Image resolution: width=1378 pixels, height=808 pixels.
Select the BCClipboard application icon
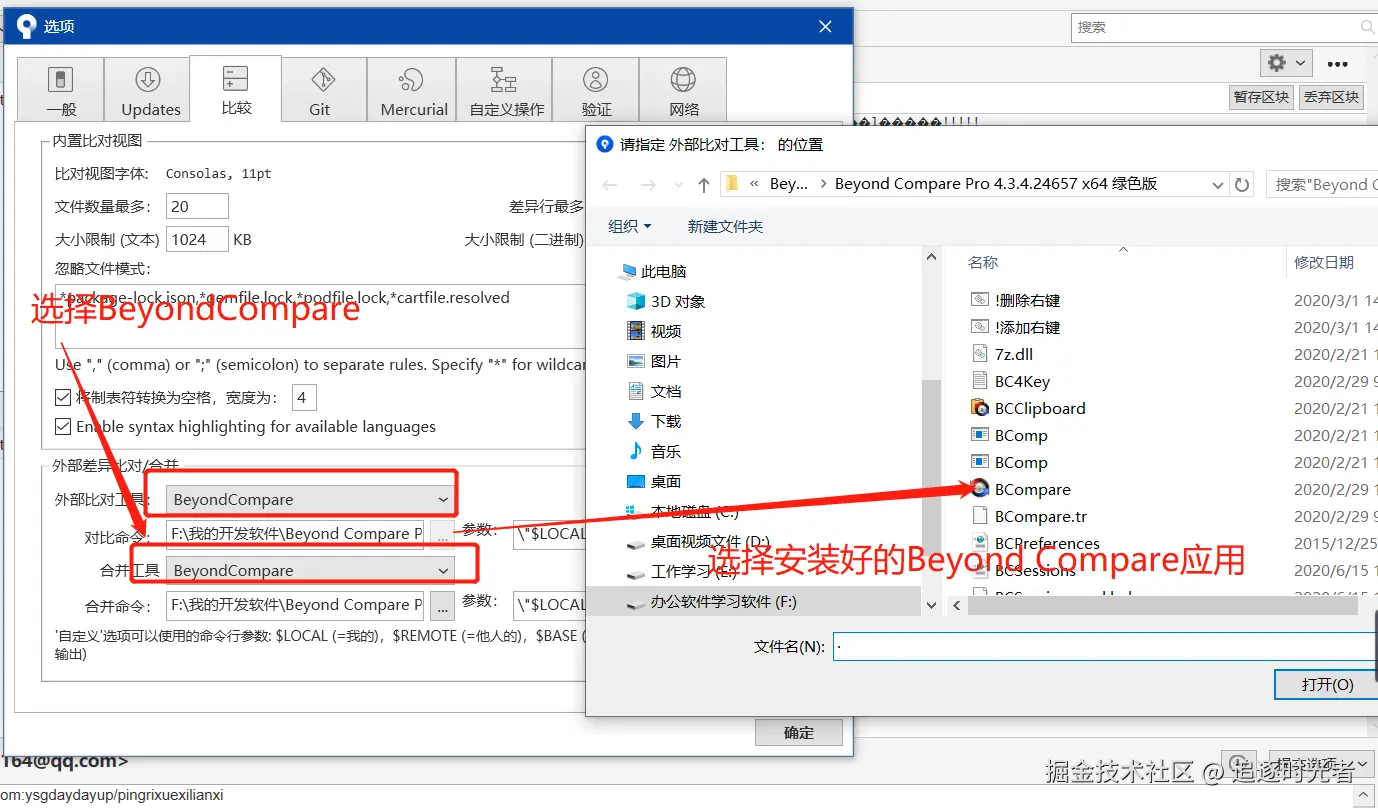[979, 408]
